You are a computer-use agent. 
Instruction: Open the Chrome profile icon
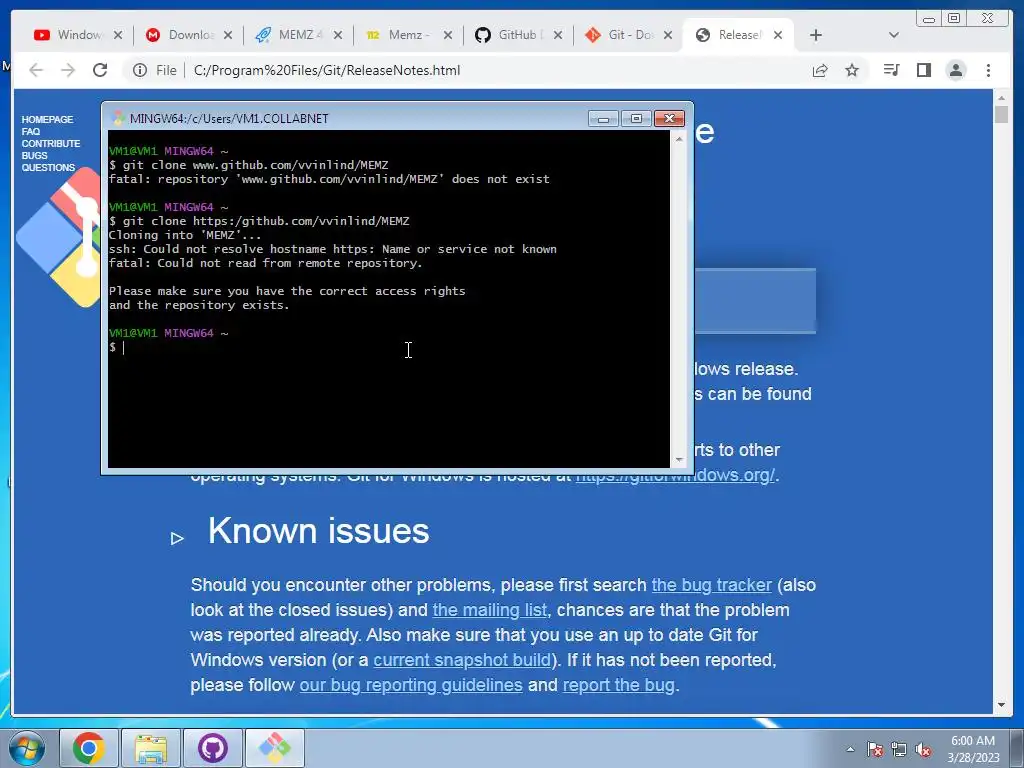(x=956, y=71)
